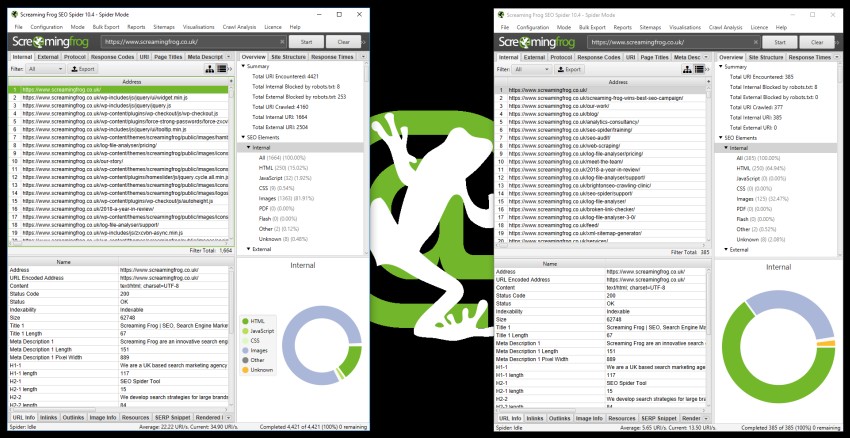850x438 pixels.
Task: Open Inlinks tab in left window
Action: click(49, 417)
